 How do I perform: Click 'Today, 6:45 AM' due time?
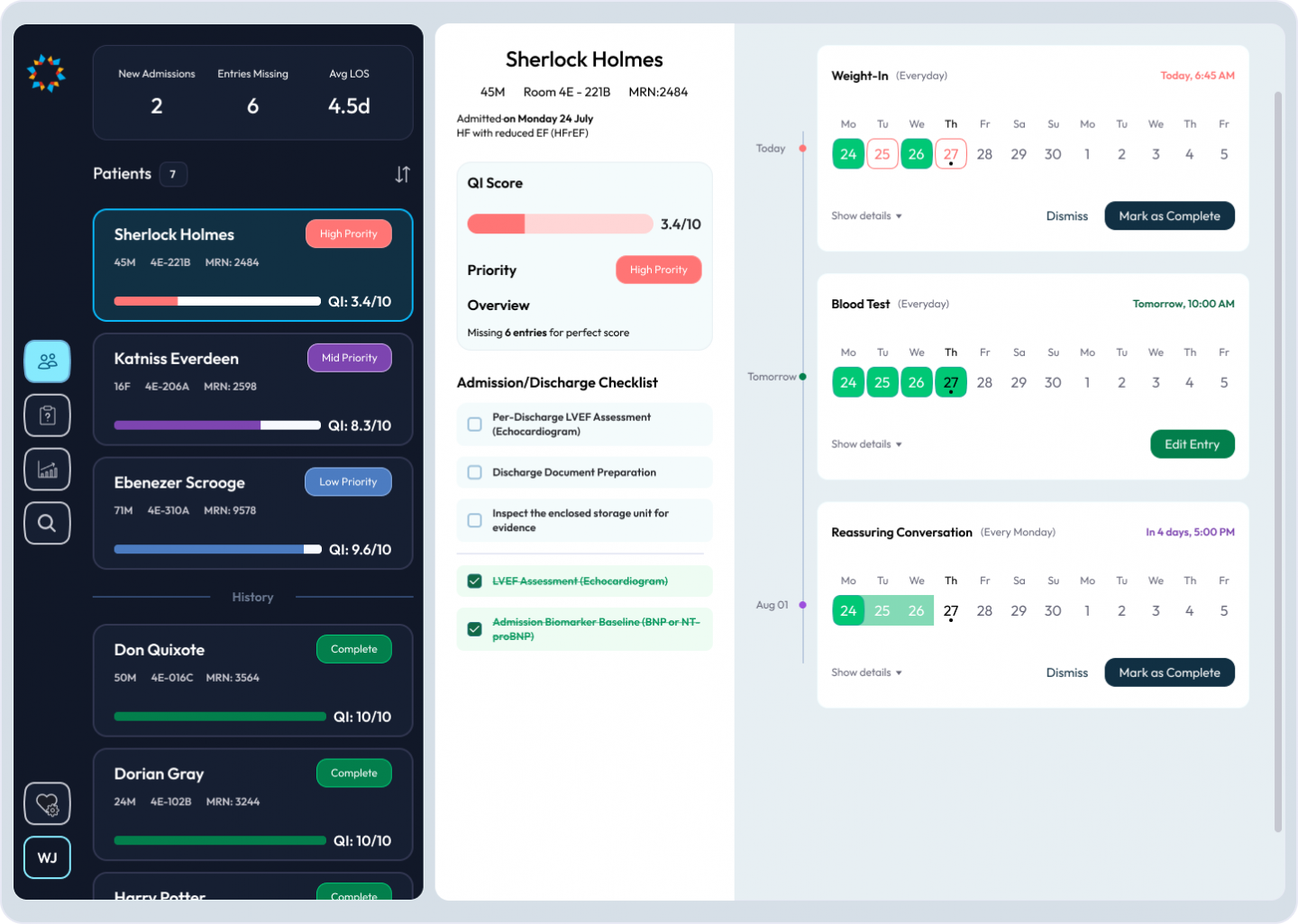(x=1197, y=76)
